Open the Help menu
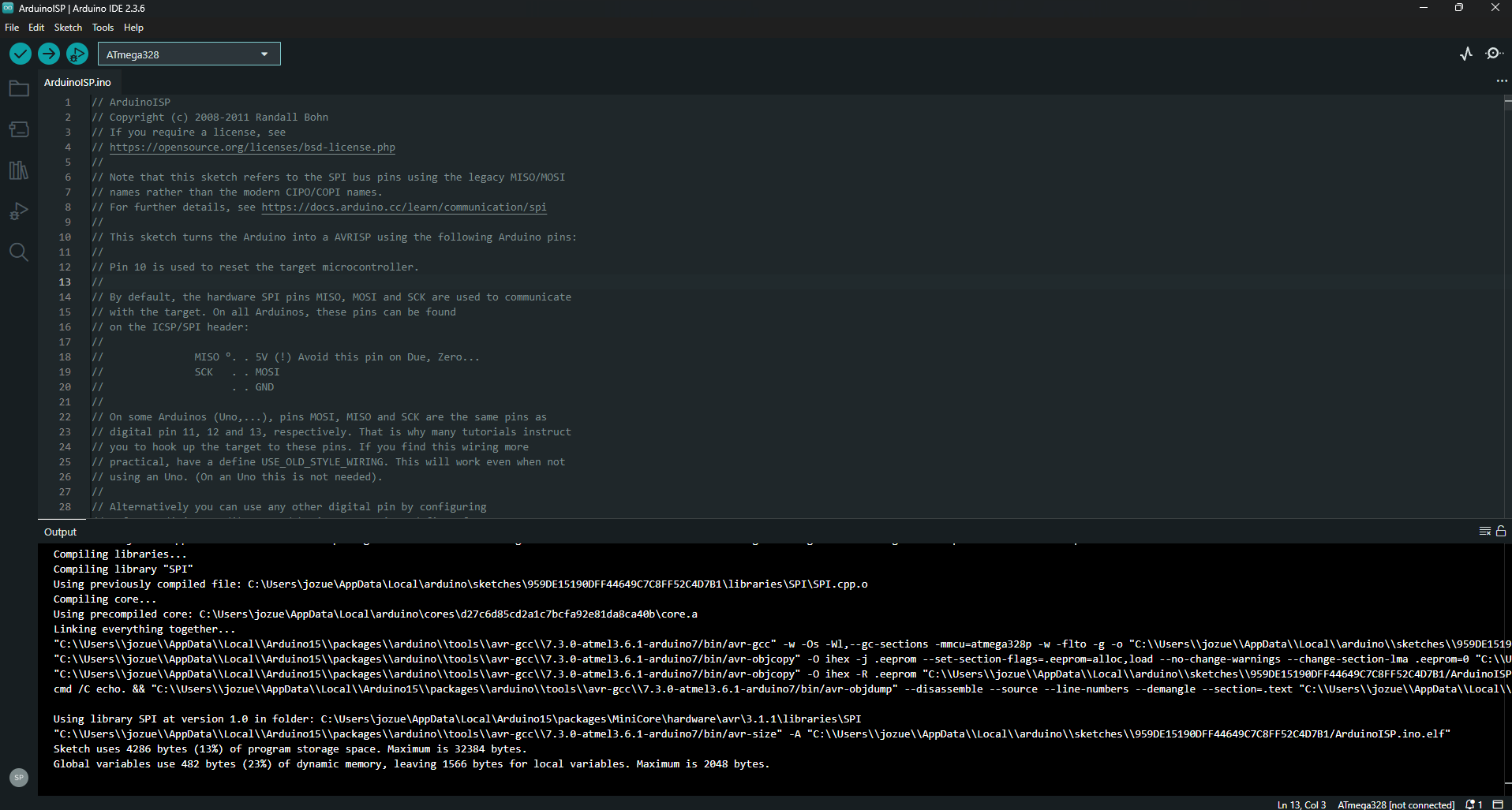1512x810 pixels. pyautogui.click(x=133, y=28)
